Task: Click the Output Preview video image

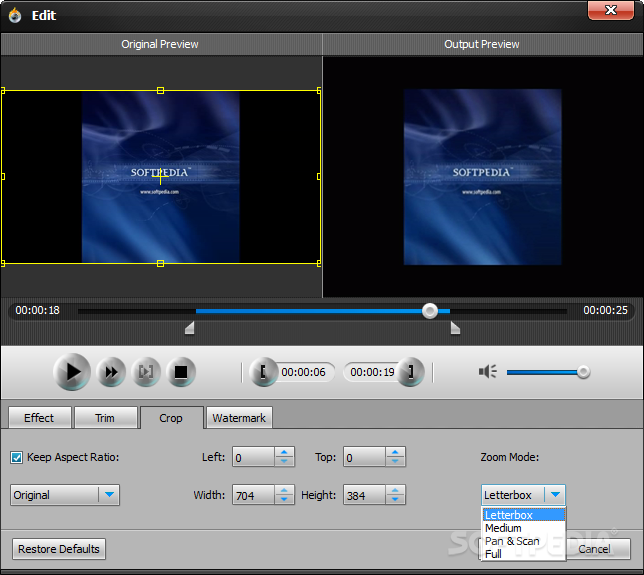Action: pyautogui.click(x=482, y=177)
